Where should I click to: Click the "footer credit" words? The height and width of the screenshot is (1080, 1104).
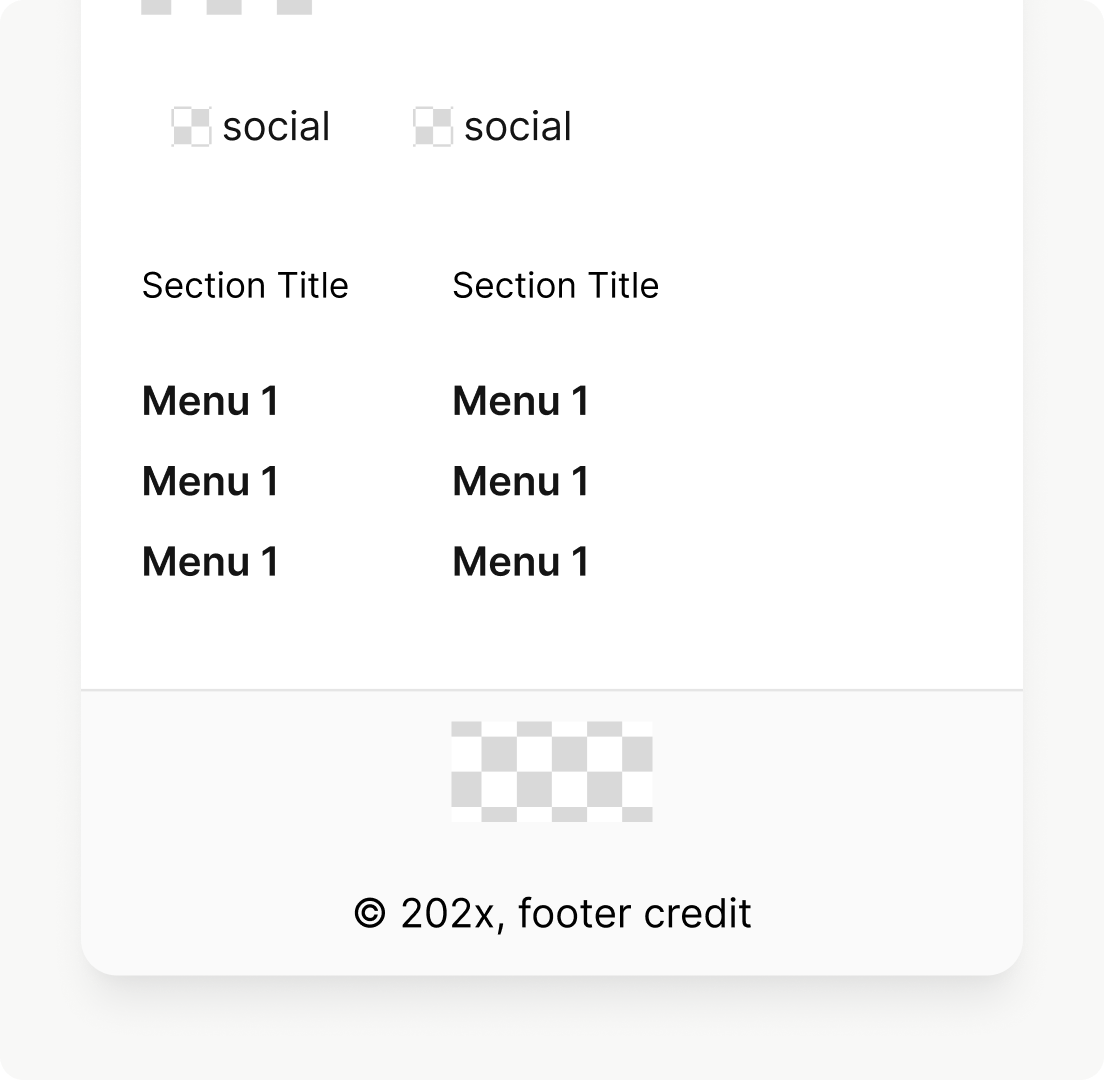[634, 914]
